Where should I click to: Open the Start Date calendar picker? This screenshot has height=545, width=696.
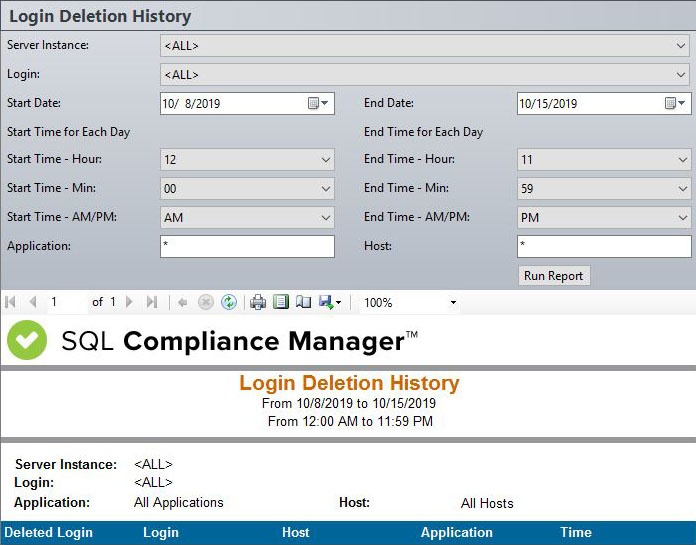point(318,103)
